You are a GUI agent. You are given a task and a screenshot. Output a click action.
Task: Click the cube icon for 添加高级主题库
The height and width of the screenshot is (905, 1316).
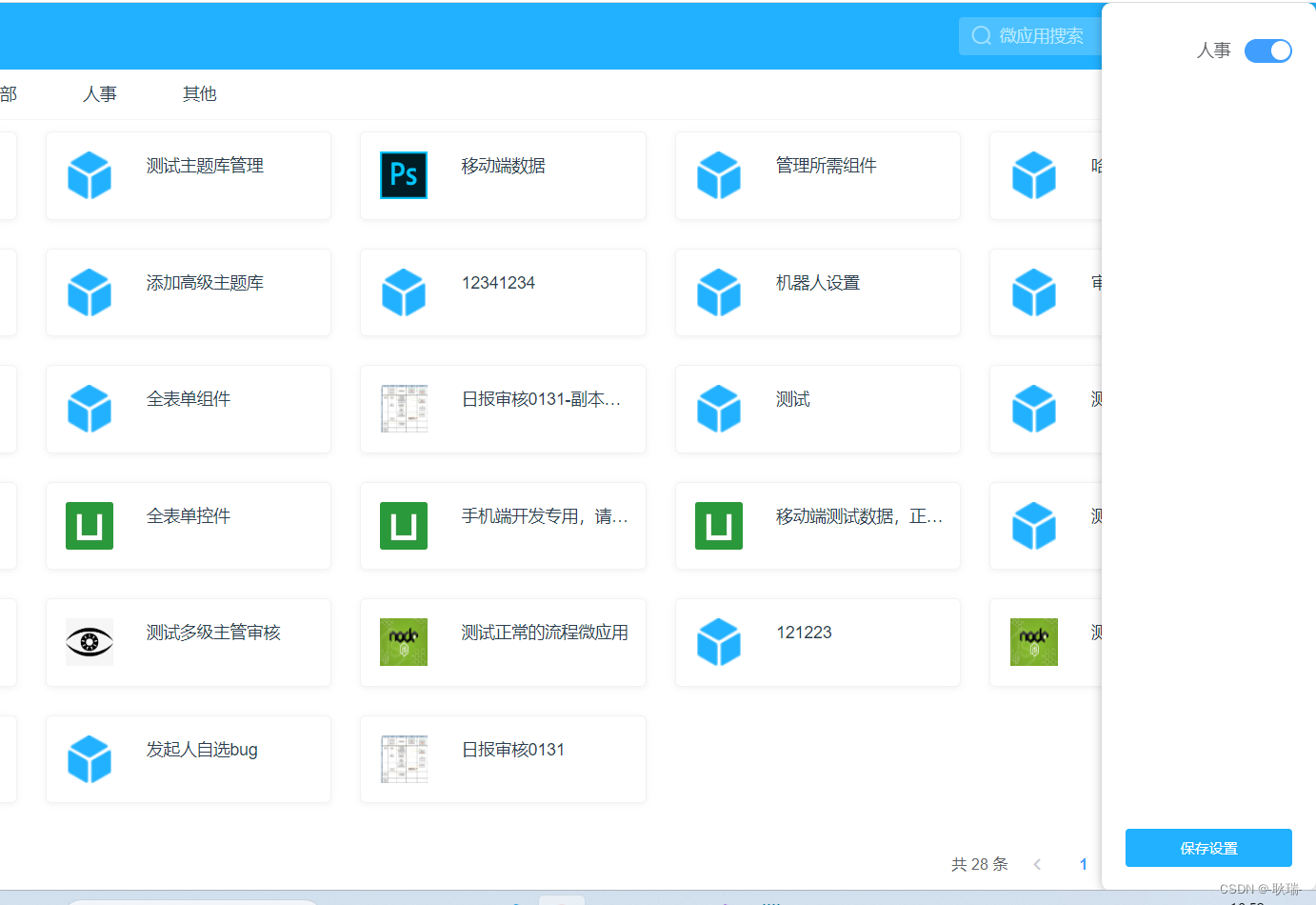pyautogui.click(x=90, y=292)
